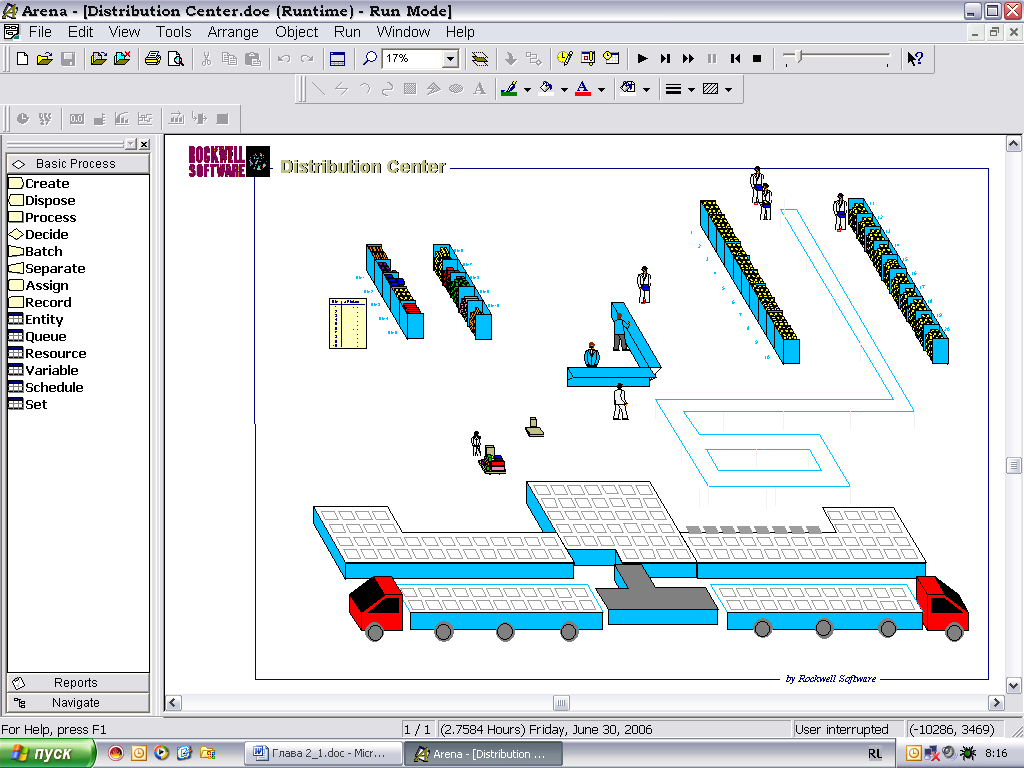Click the Context Help arrow icon

click(x=915, y=59)
